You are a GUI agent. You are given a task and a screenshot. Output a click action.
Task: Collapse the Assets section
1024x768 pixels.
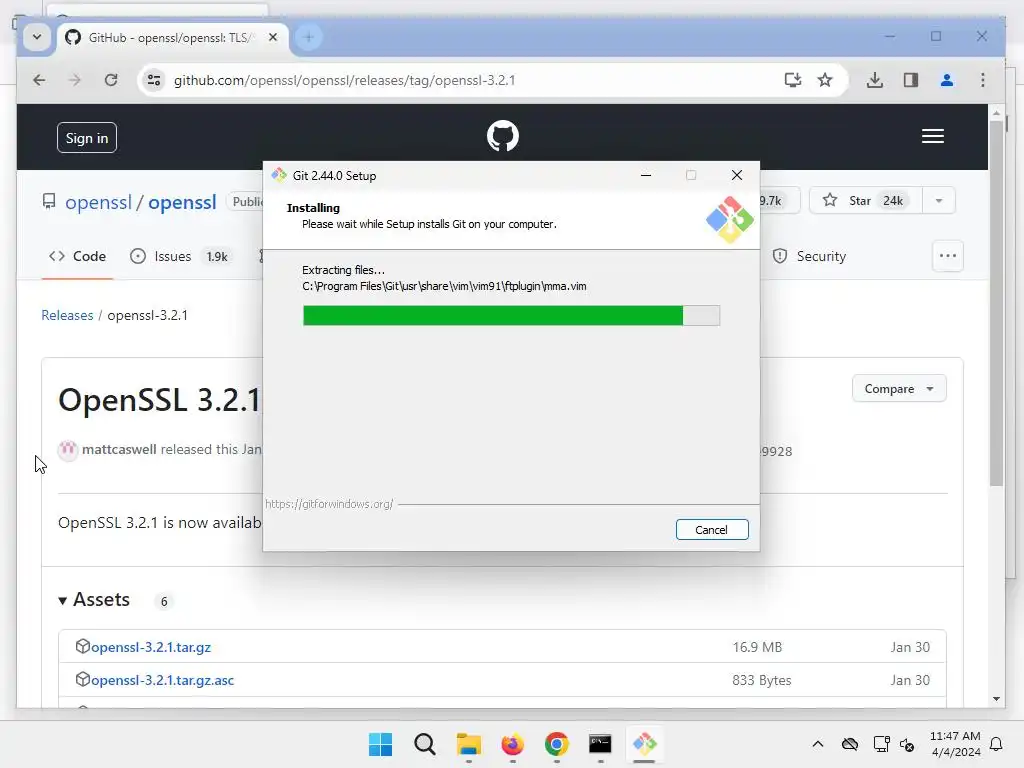click(x=95, y=600)
